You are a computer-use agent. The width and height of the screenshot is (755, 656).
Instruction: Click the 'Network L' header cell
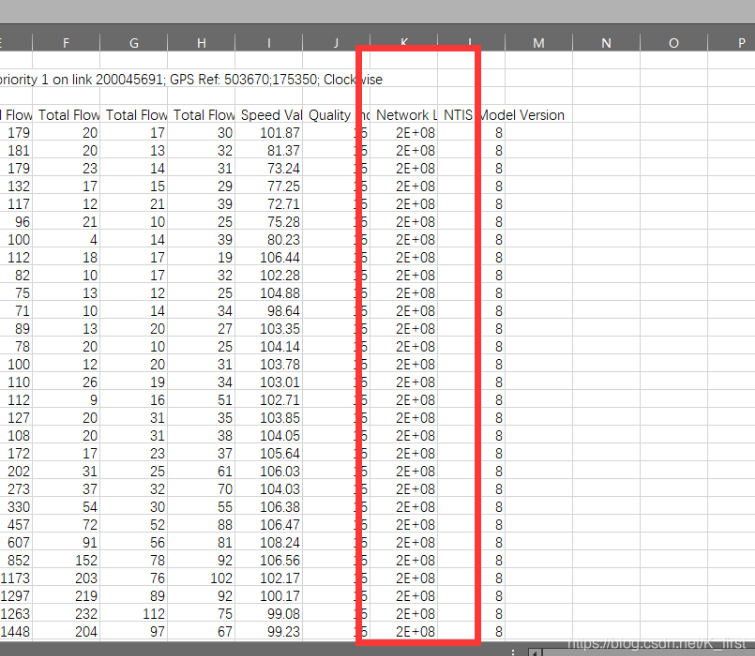point(404,115)
